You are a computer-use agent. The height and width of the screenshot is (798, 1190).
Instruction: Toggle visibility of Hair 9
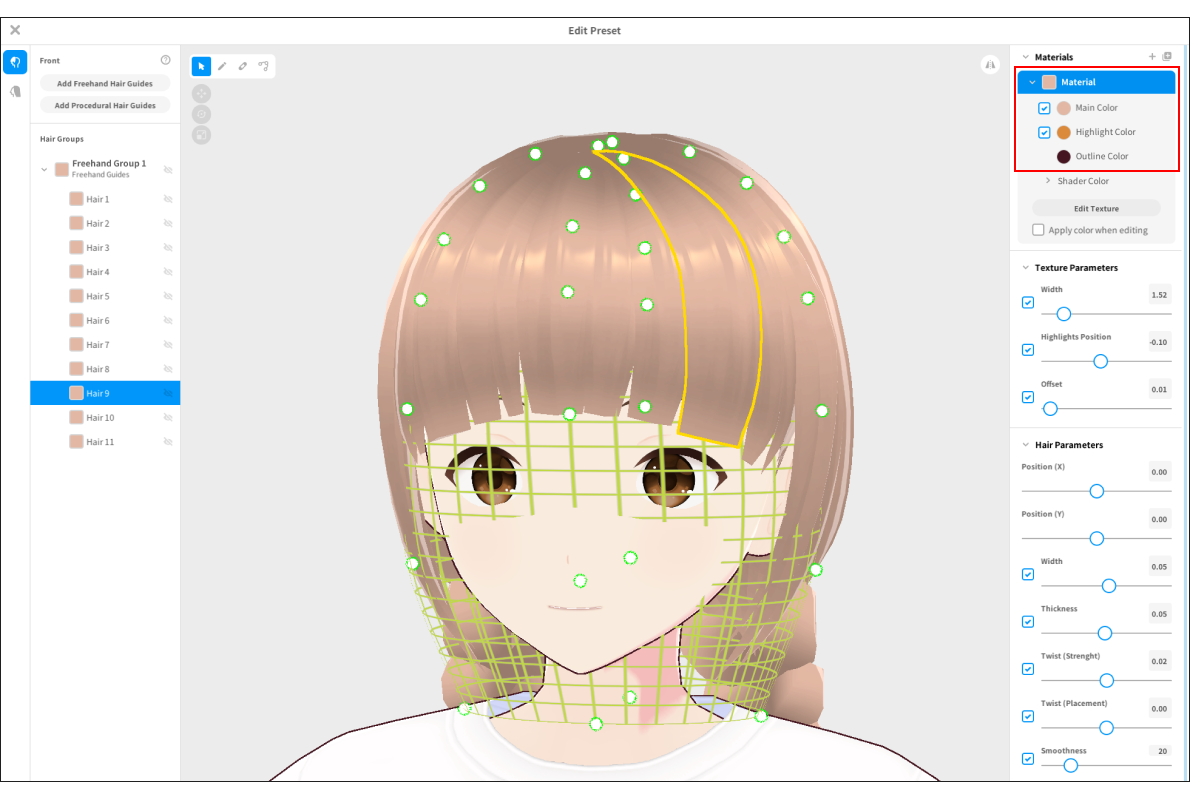pyautogui.click(x=167, y=393)
